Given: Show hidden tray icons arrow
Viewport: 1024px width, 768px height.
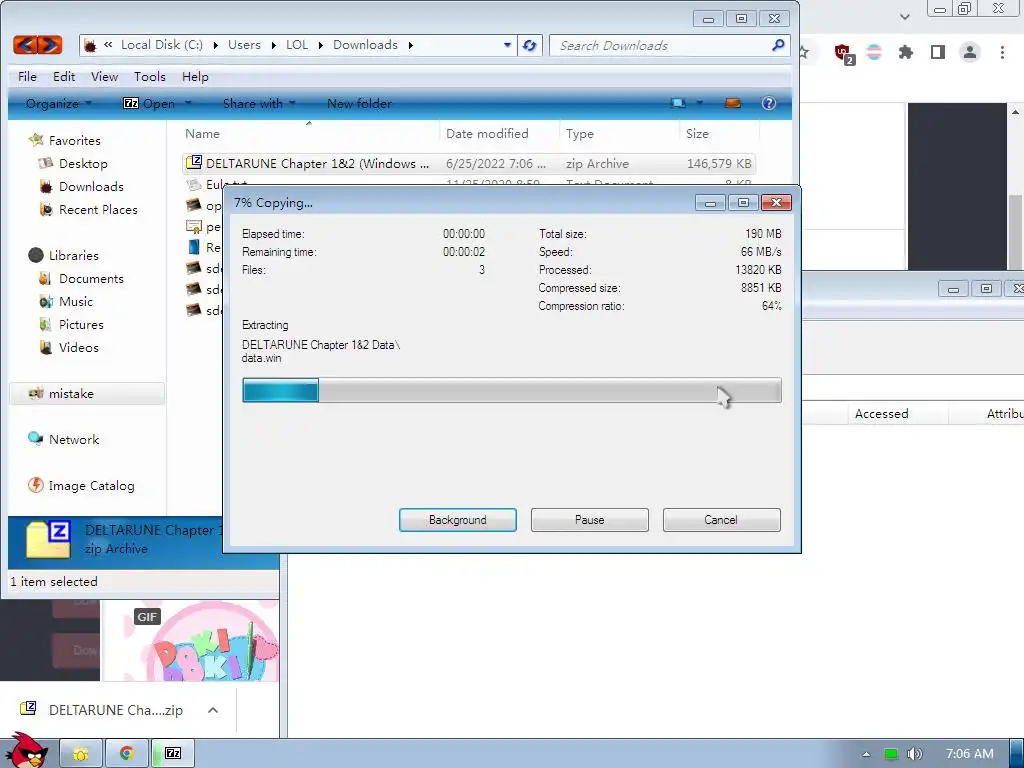Looking at the screenshot, I should coord(867,754).
